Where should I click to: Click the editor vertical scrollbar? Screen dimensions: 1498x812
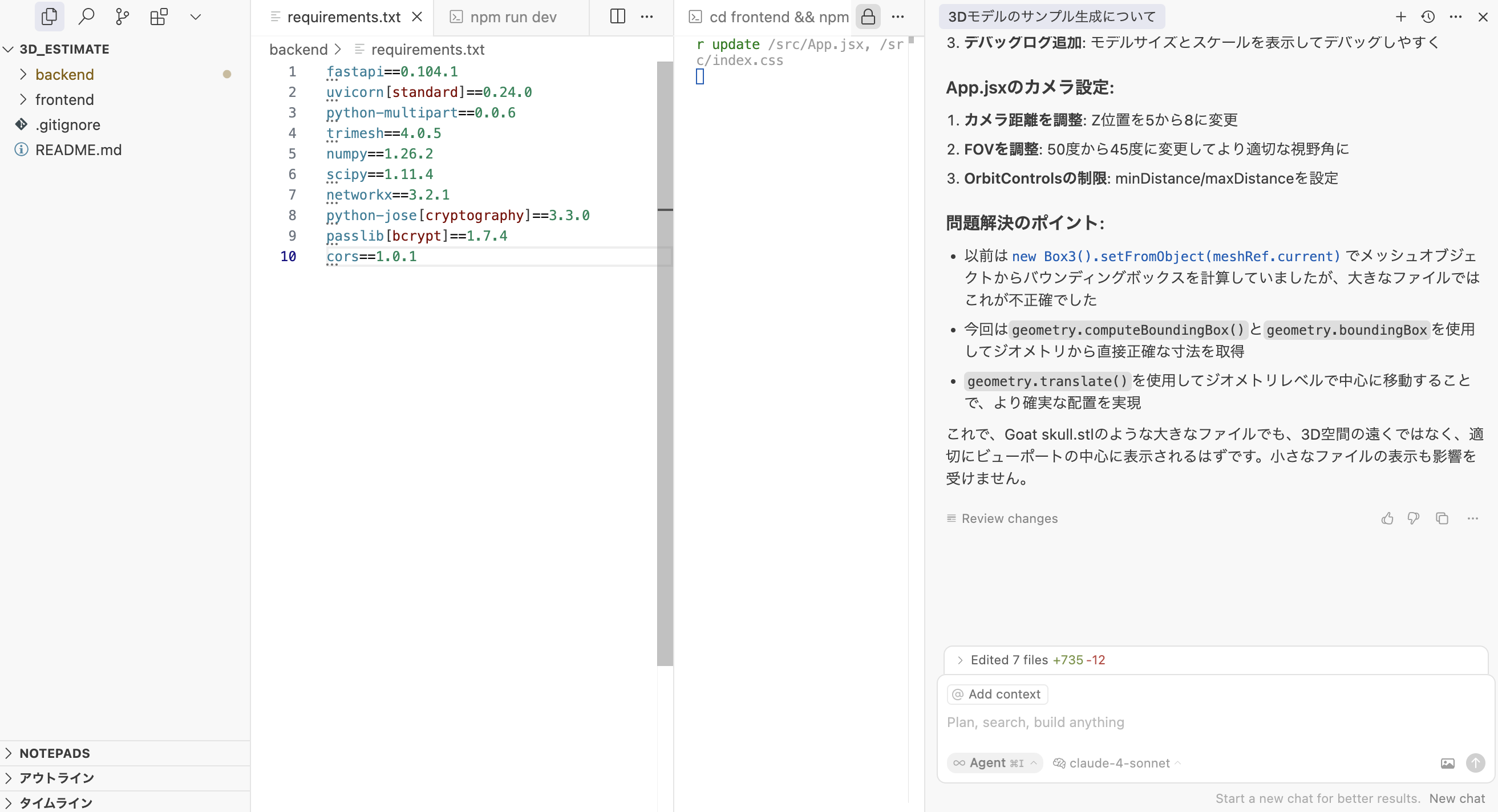[665, 363]
